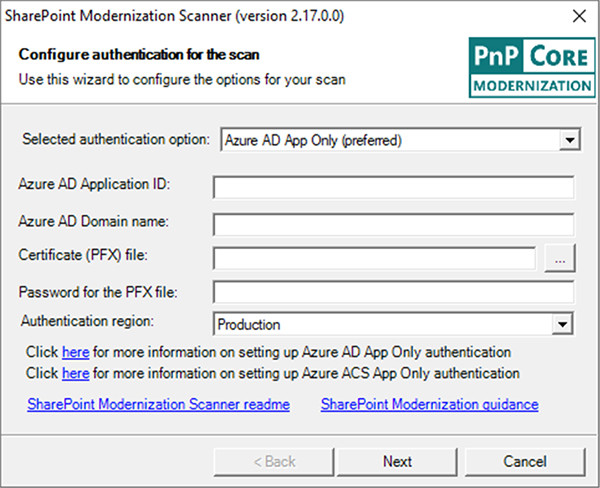Image resolution: width=600 pixels, height=488 pixels.
Task: Click into the Certificate (PFX) file field
Action: (x=374, y=258)
